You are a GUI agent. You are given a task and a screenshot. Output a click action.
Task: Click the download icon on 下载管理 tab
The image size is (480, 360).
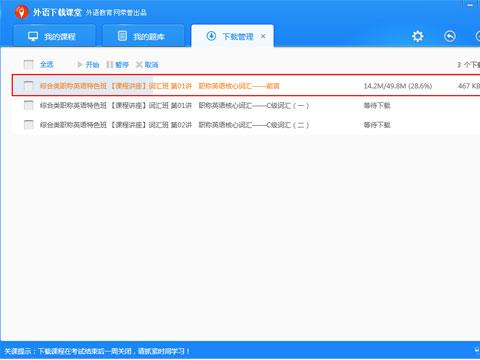pos(211,36)
